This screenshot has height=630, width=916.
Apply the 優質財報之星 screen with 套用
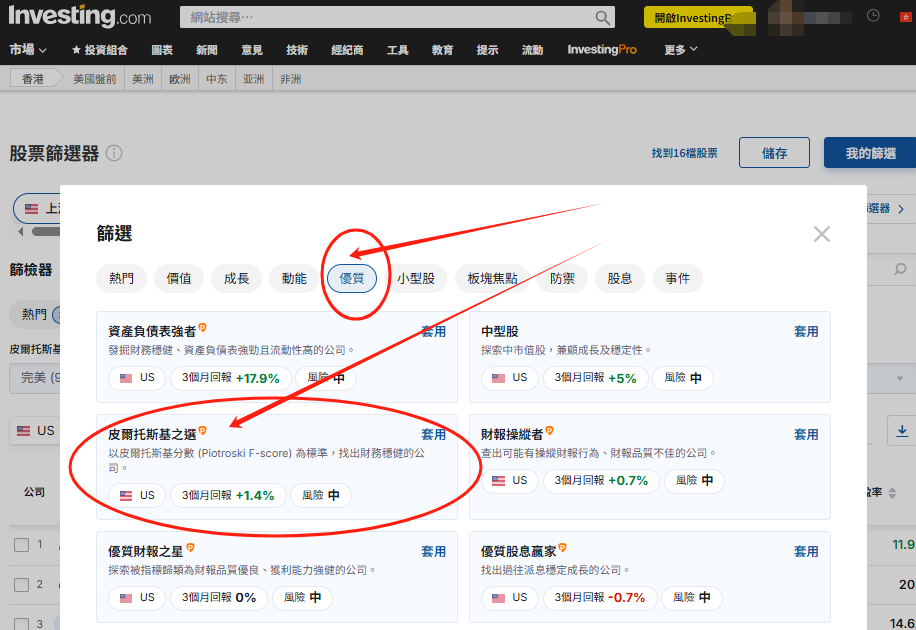click(433, 552)
